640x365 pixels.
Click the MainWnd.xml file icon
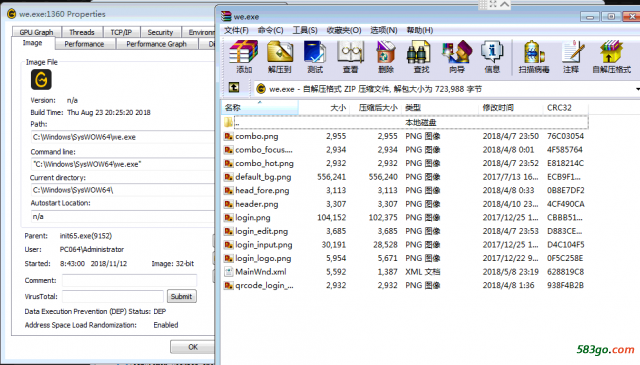coord(229,272)
